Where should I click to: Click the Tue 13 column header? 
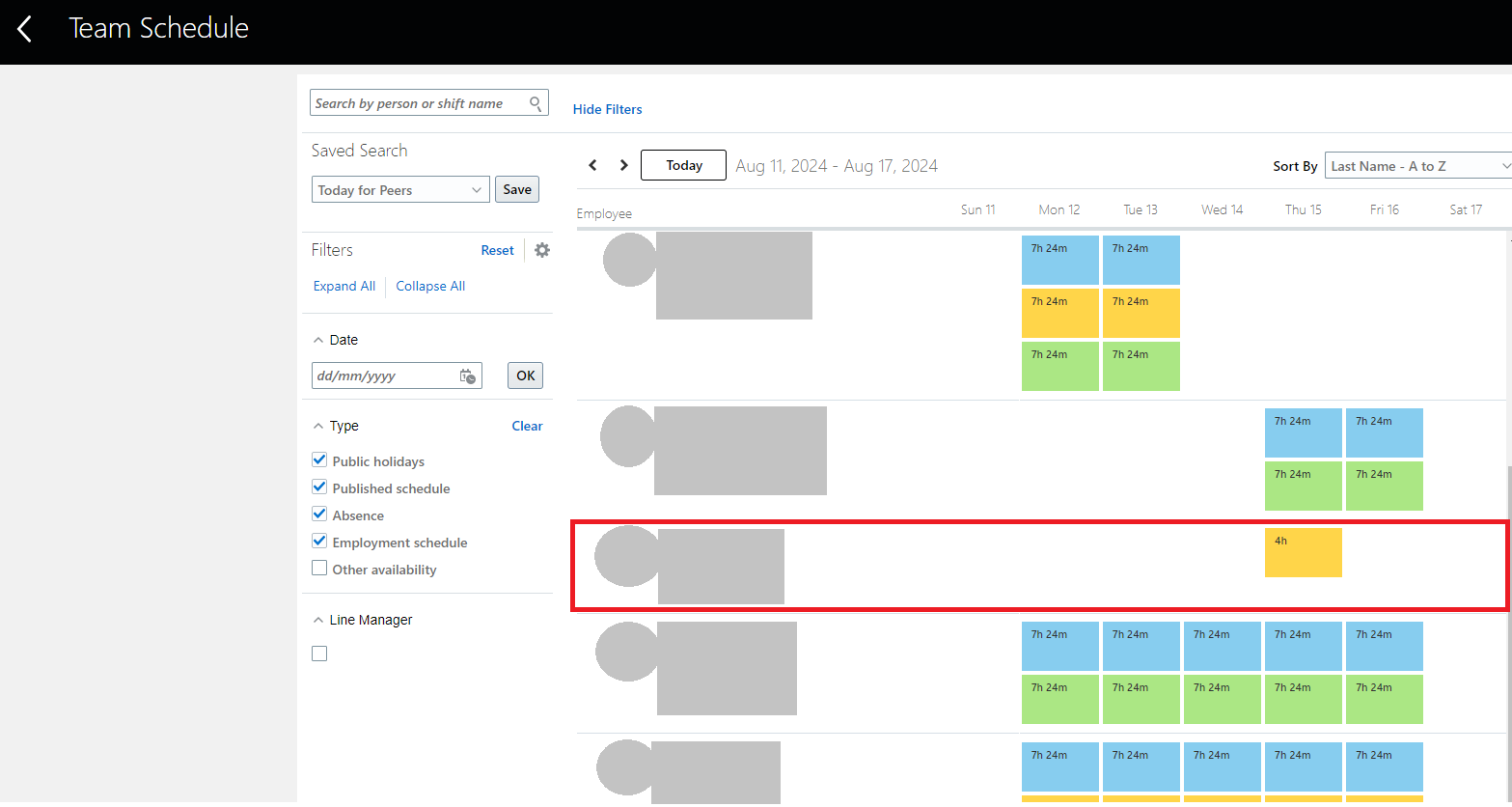1141,209
